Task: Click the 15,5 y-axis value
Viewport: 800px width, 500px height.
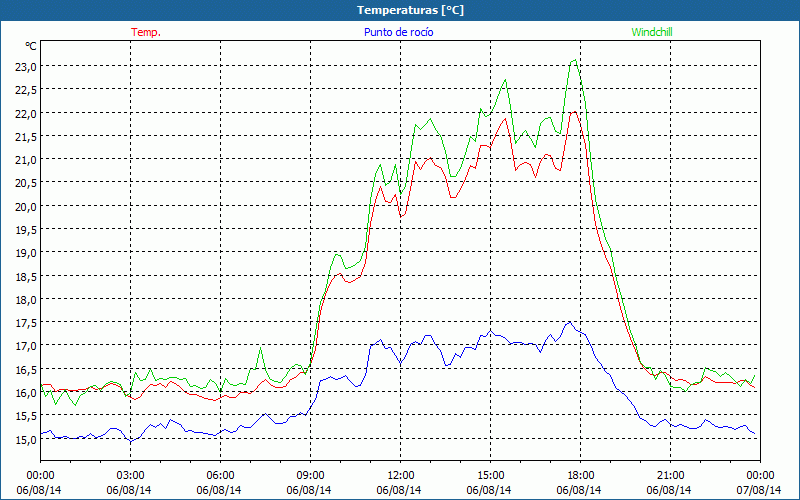Action: 26,416
